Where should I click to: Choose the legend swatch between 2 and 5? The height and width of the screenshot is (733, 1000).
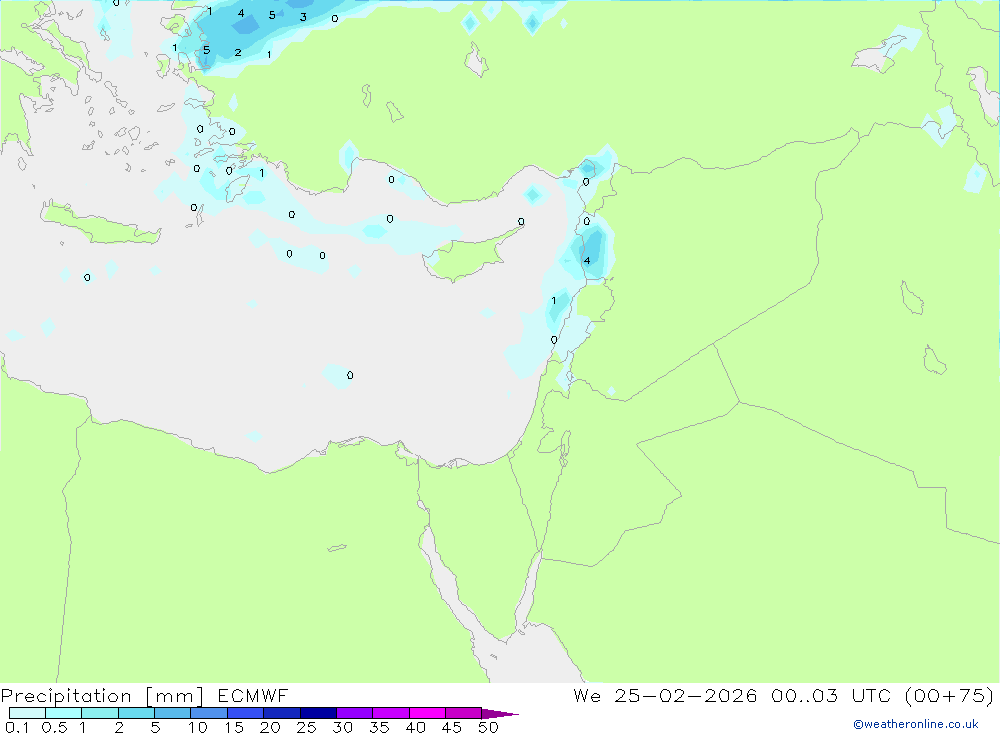coord(136,713)
